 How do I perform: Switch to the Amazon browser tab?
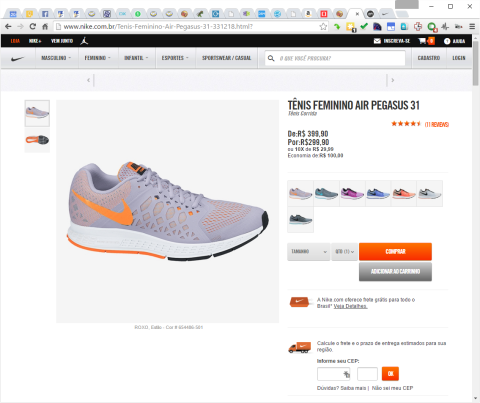308,14
